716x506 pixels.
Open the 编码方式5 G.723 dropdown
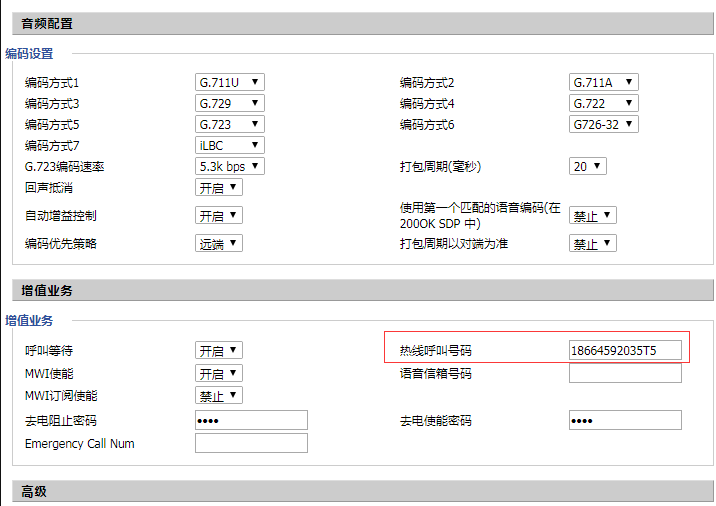229,124
